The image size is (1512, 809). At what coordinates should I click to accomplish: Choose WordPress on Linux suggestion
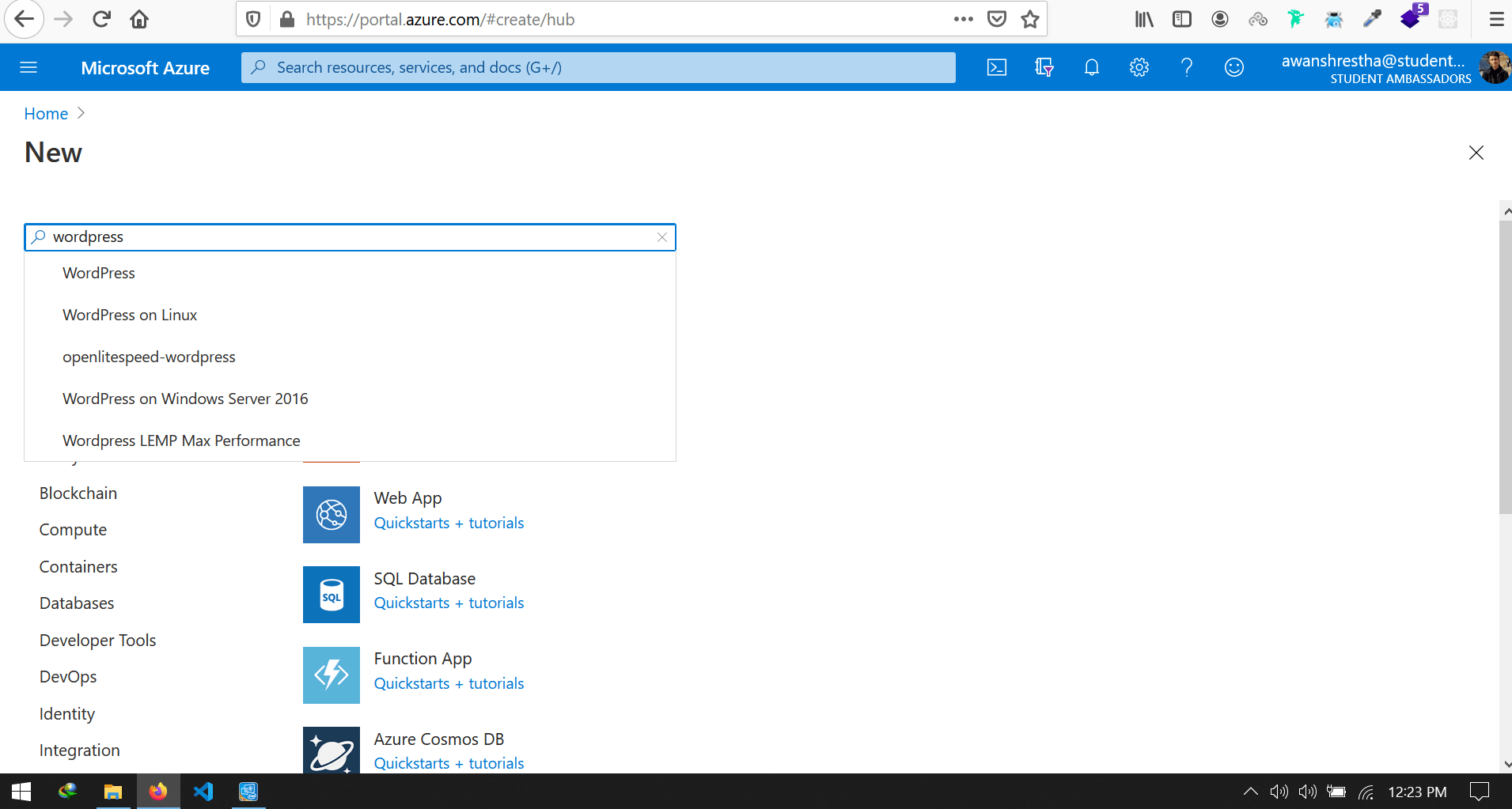point(129,314)
